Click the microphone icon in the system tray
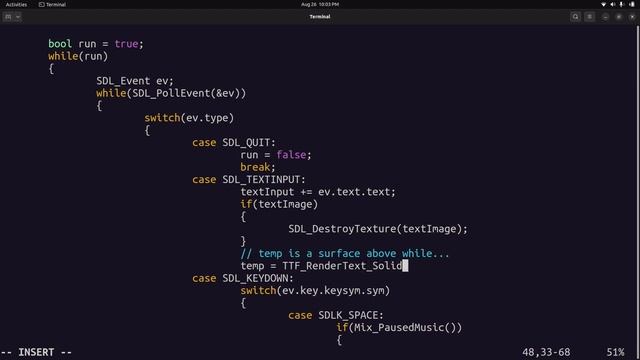 pyautogui.click(x=622, y=4)
